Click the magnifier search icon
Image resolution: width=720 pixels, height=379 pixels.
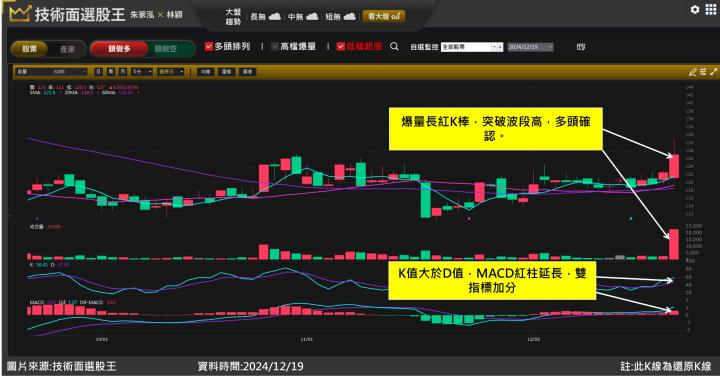394,46
